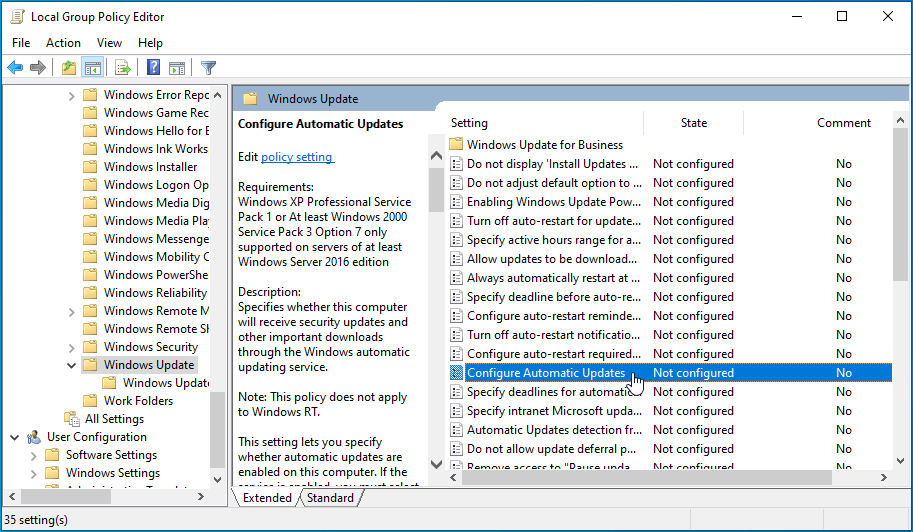This screenshot has height=532, width=913.
Task: Toggle the Show/Hide Console Tree icon
Action: 92,68
